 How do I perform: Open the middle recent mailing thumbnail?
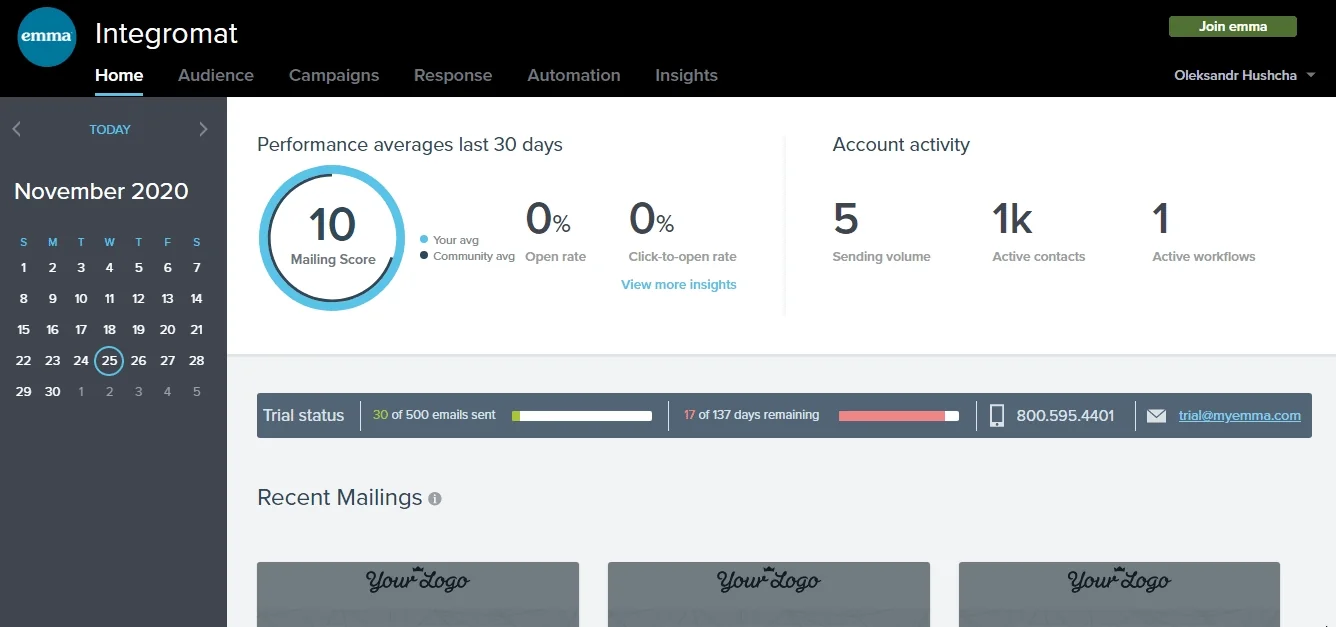pos(769,594)
